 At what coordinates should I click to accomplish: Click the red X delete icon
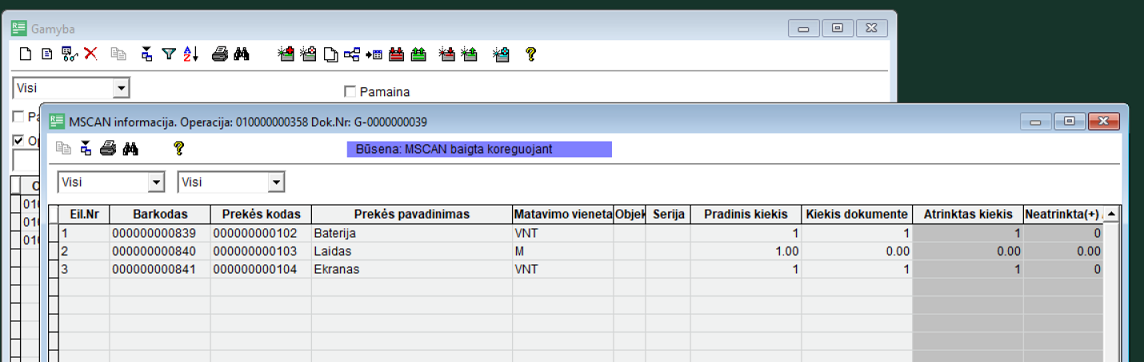pyautogui.click(x=90, y=53)
